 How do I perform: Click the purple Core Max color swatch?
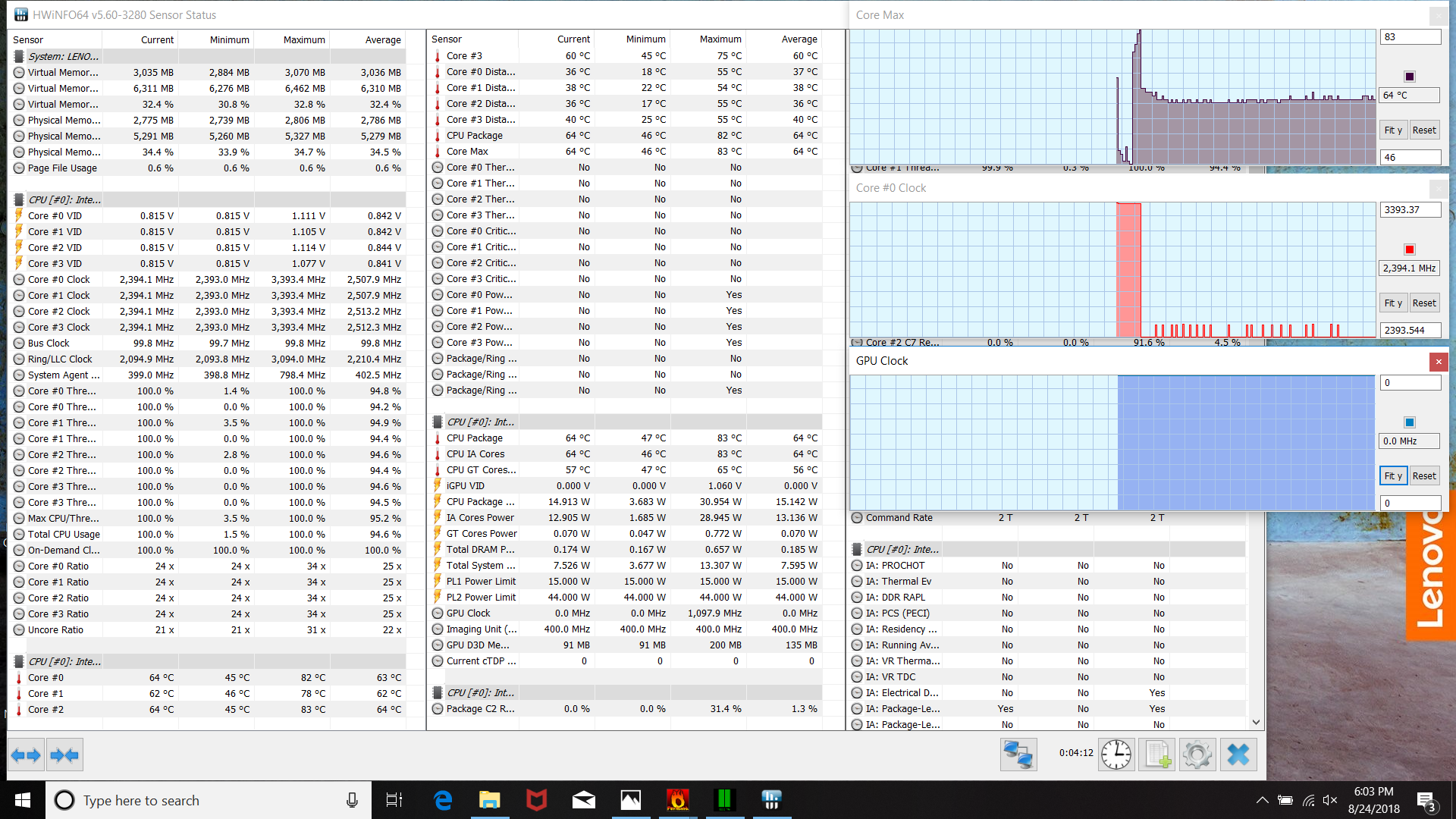pyautogui.click(x=1410, y=77)
